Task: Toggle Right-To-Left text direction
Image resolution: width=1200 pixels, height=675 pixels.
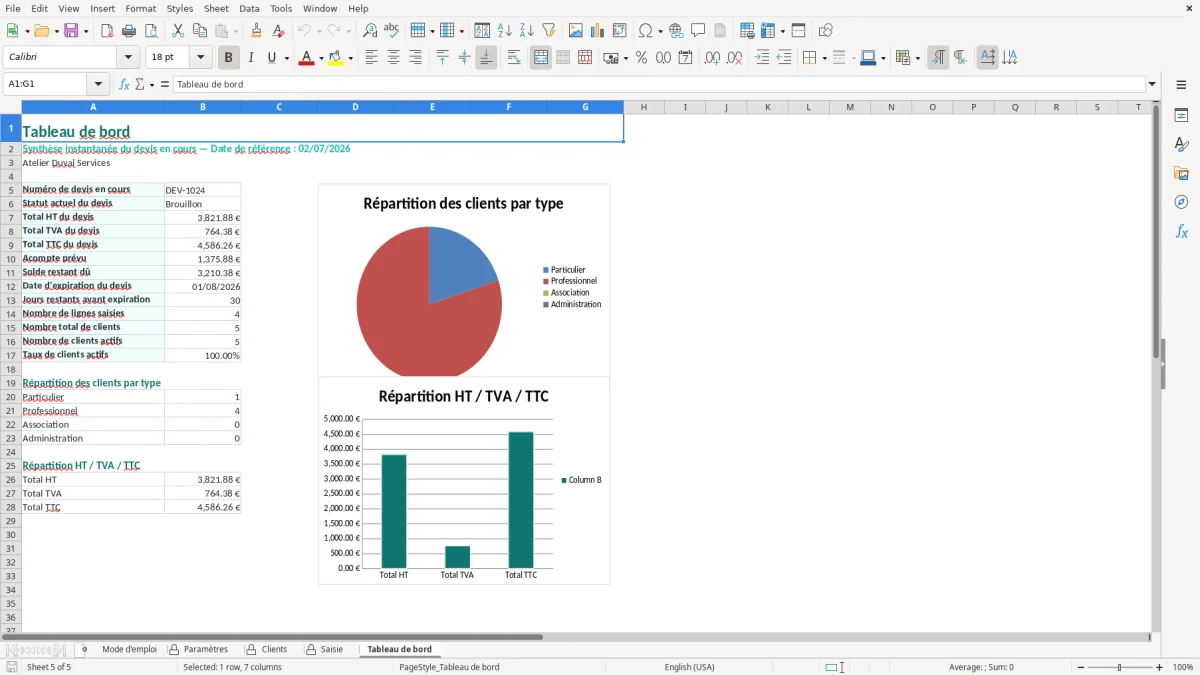Action: [960, 58]
